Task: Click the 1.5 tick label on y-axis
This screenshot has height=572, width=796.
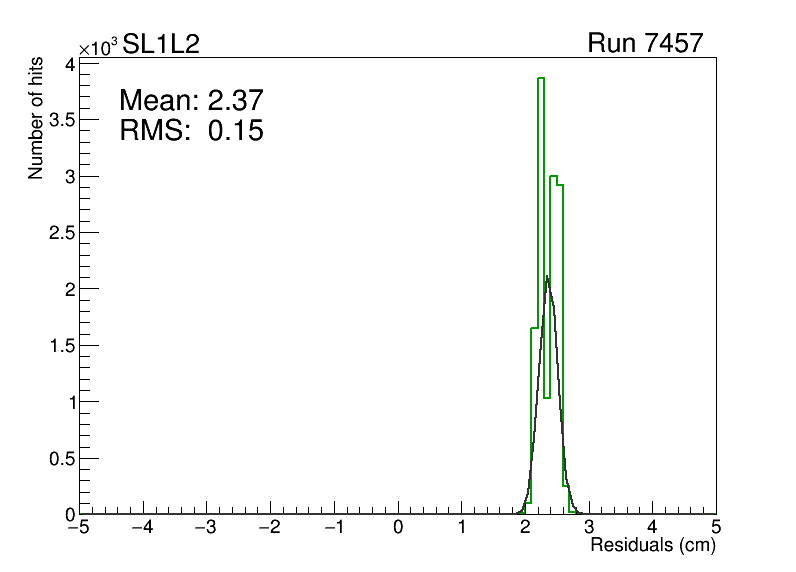Action: tap(60, 346)
